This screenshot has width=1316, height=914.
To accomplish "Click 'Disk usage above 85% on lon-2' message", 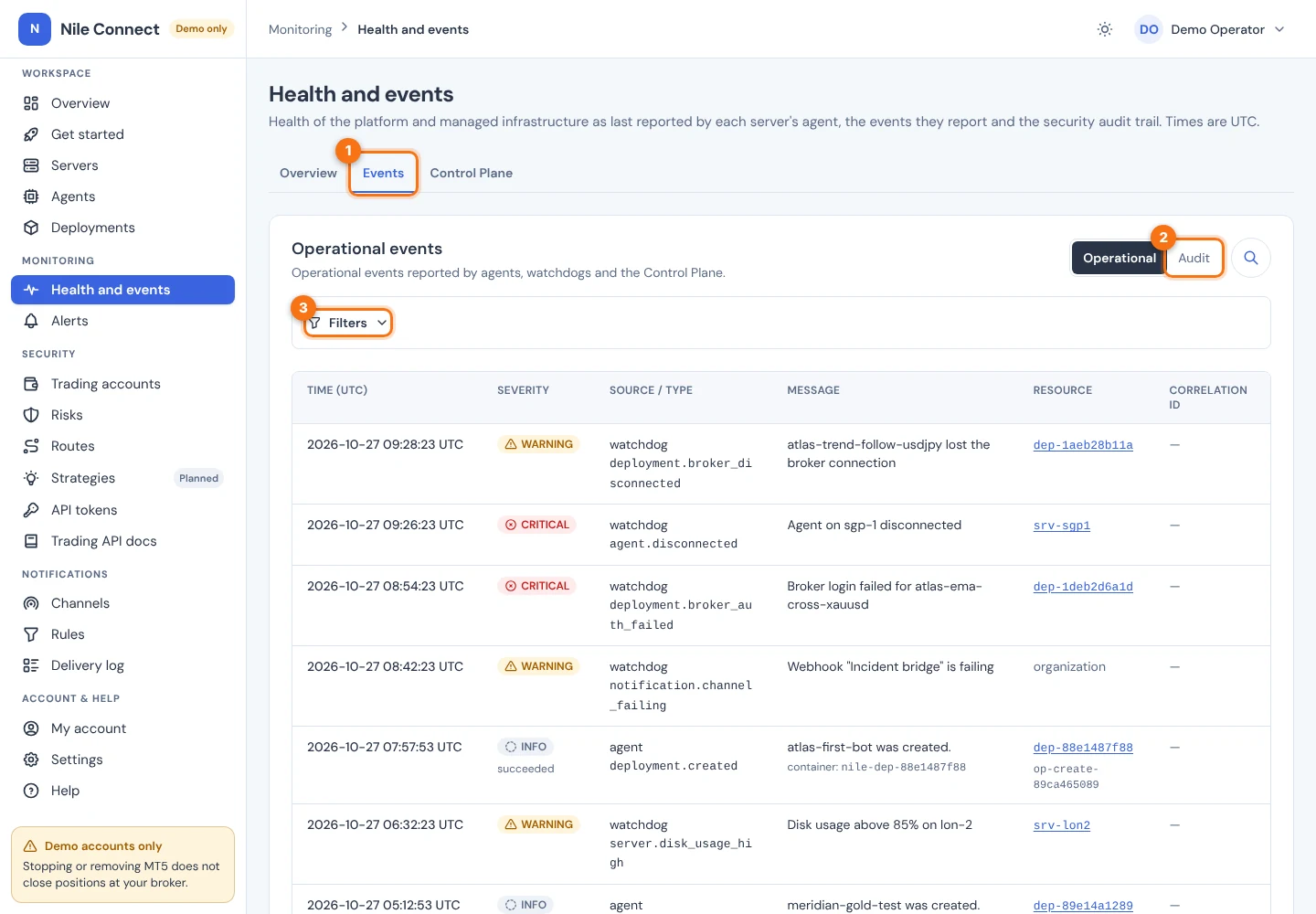I will pyautogui.click(x=880, y=824).
